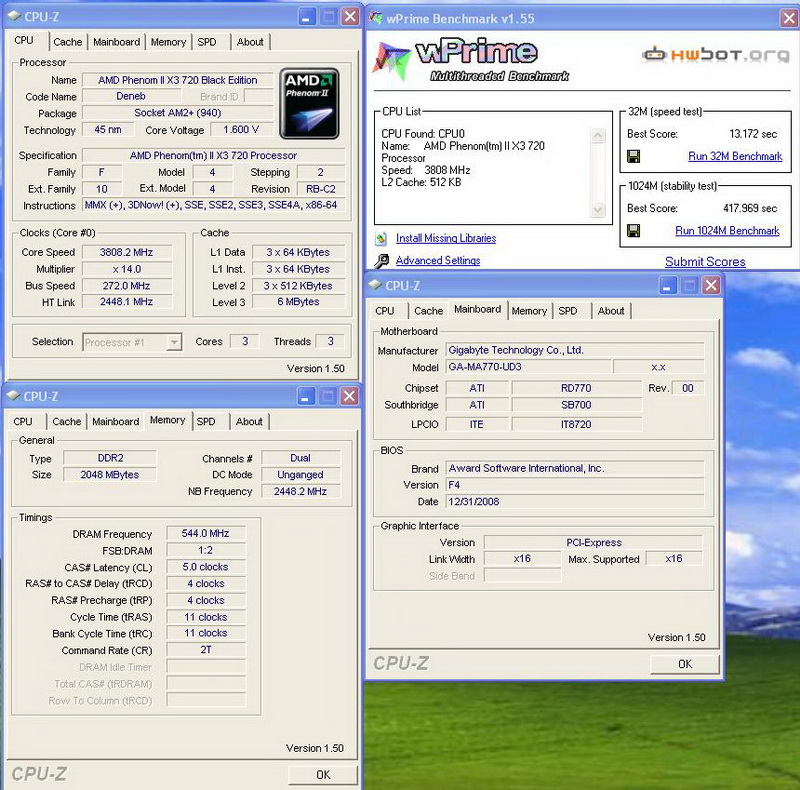Click the Command Rate 2T value
Viewport: 800px width, 790px height.
pyautogui.click(x=206, y=650)
